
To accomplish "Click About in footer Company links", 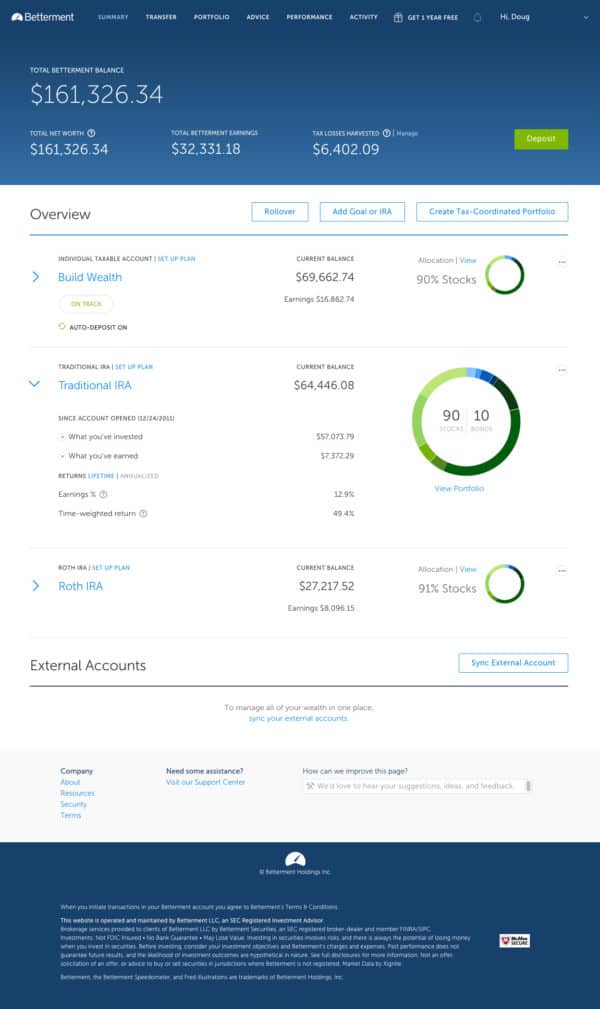I will click(x=70, y=782).
